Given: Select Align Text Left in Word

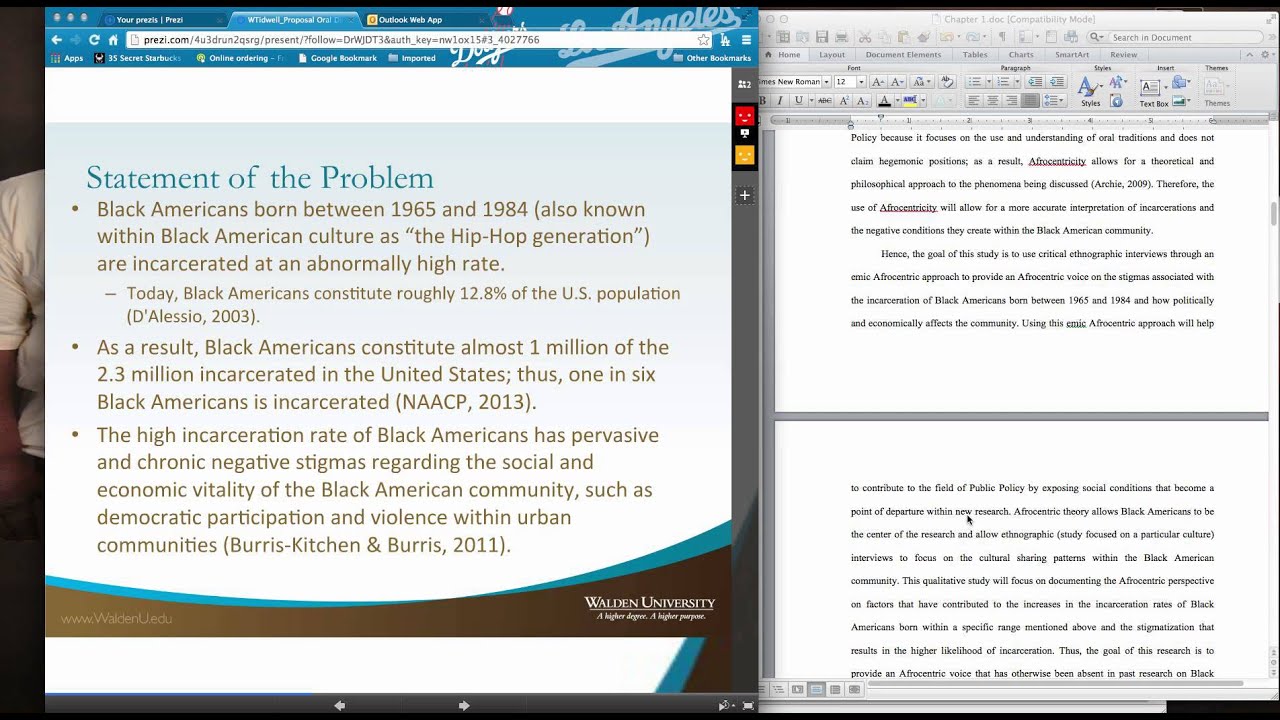Looking at the screenshot, I should click(x=974, y=100).
